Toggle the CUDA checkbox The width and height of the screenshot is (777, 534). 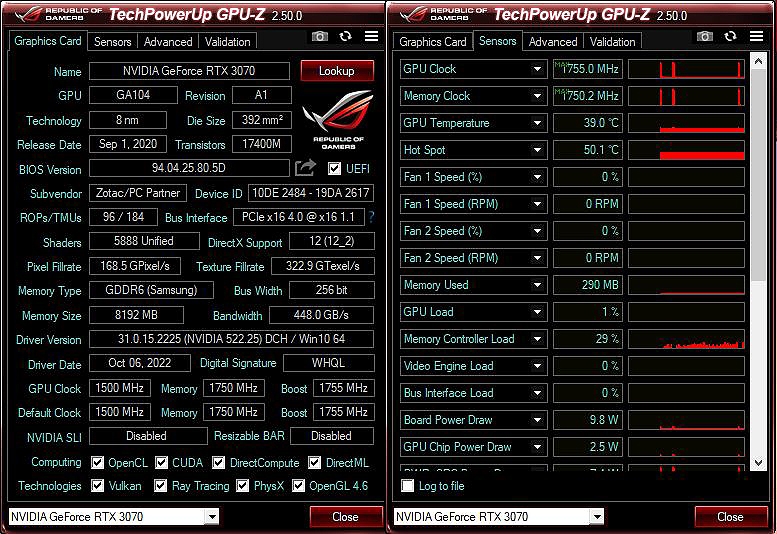(161, 463)
